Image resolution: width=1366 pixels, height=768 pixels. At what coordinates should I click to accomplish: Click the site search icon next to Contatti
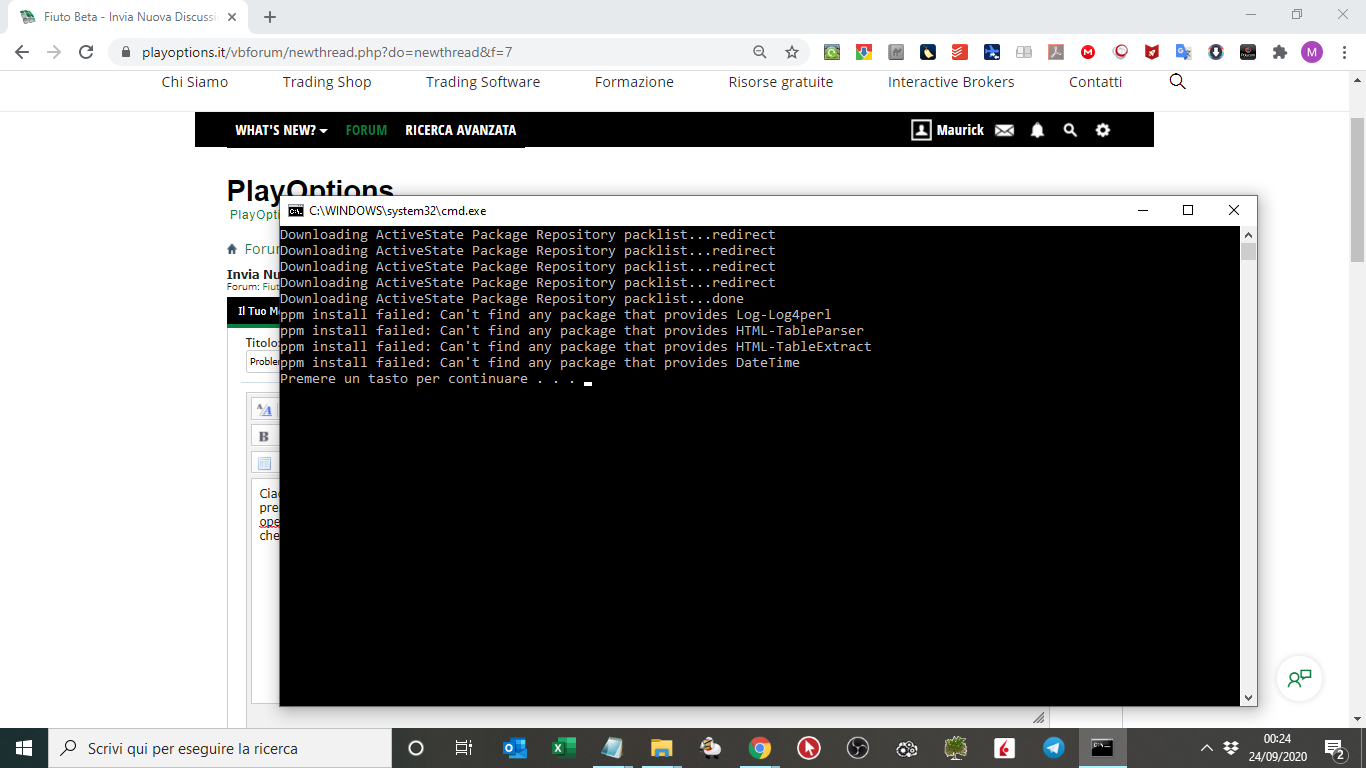click(1177, 82)
